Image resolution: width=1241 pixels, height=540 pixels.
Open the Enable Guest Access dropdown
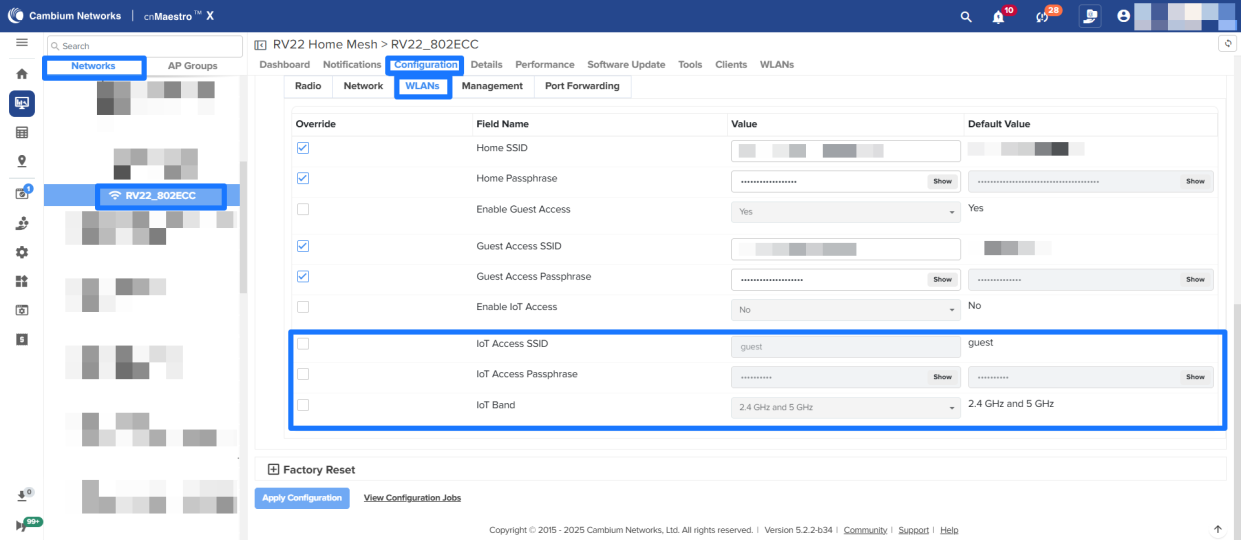point(846,212)
